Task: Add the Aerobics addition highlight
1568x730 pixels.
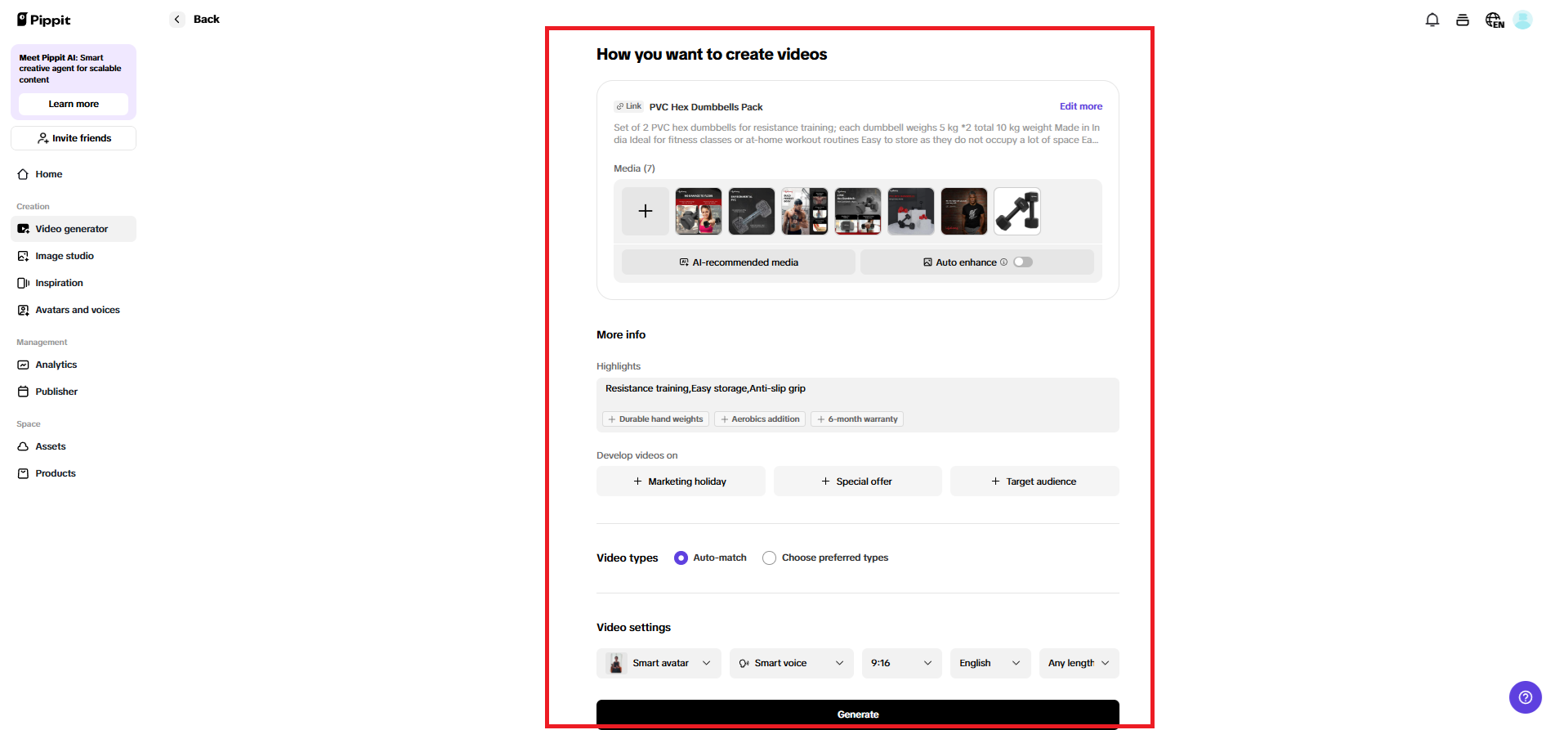Action: pos(760,419)
